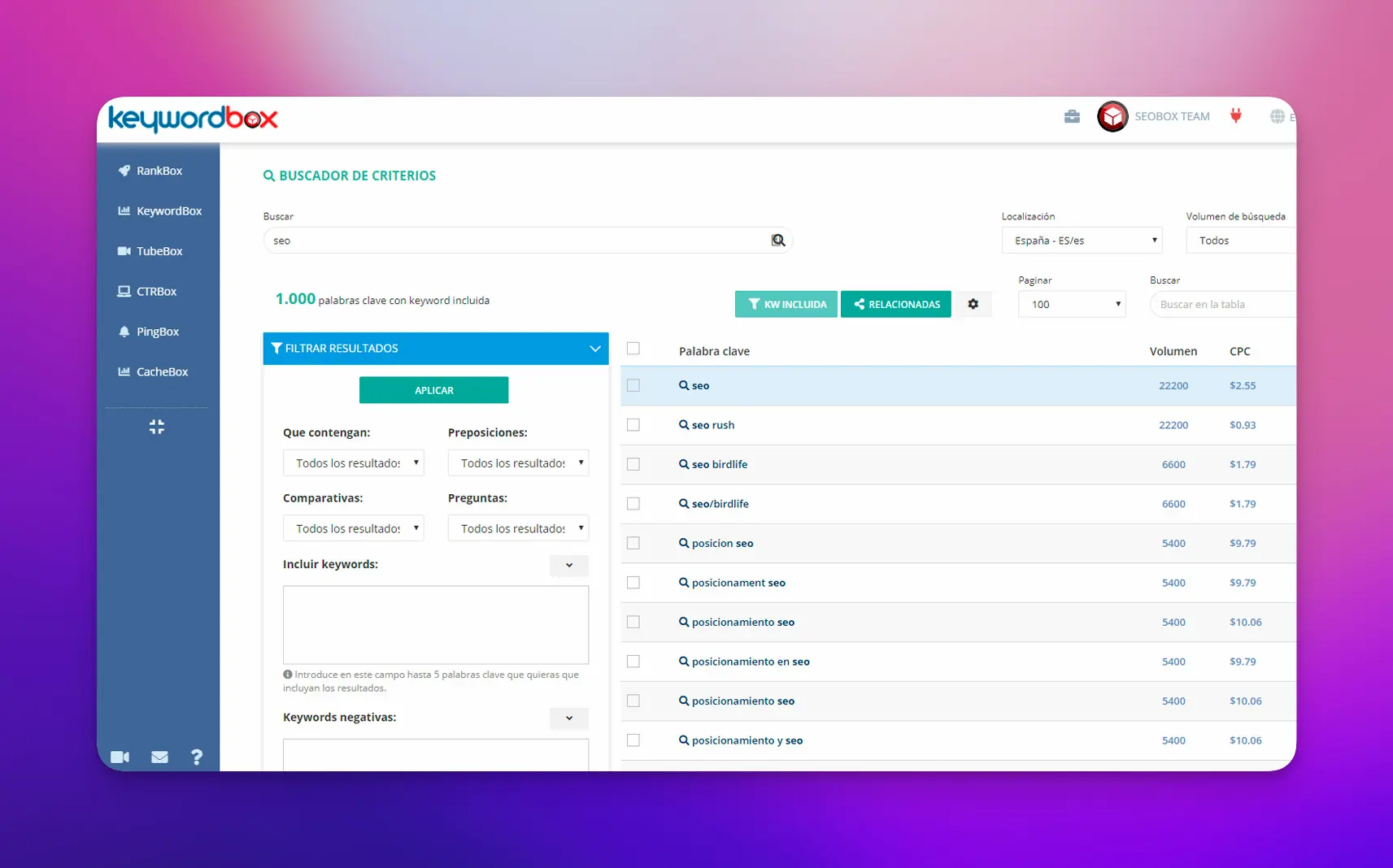Image resolution: width=1393 pixels, height=868 pixels.
Task: Open the contact email icon
Action: 159,757
